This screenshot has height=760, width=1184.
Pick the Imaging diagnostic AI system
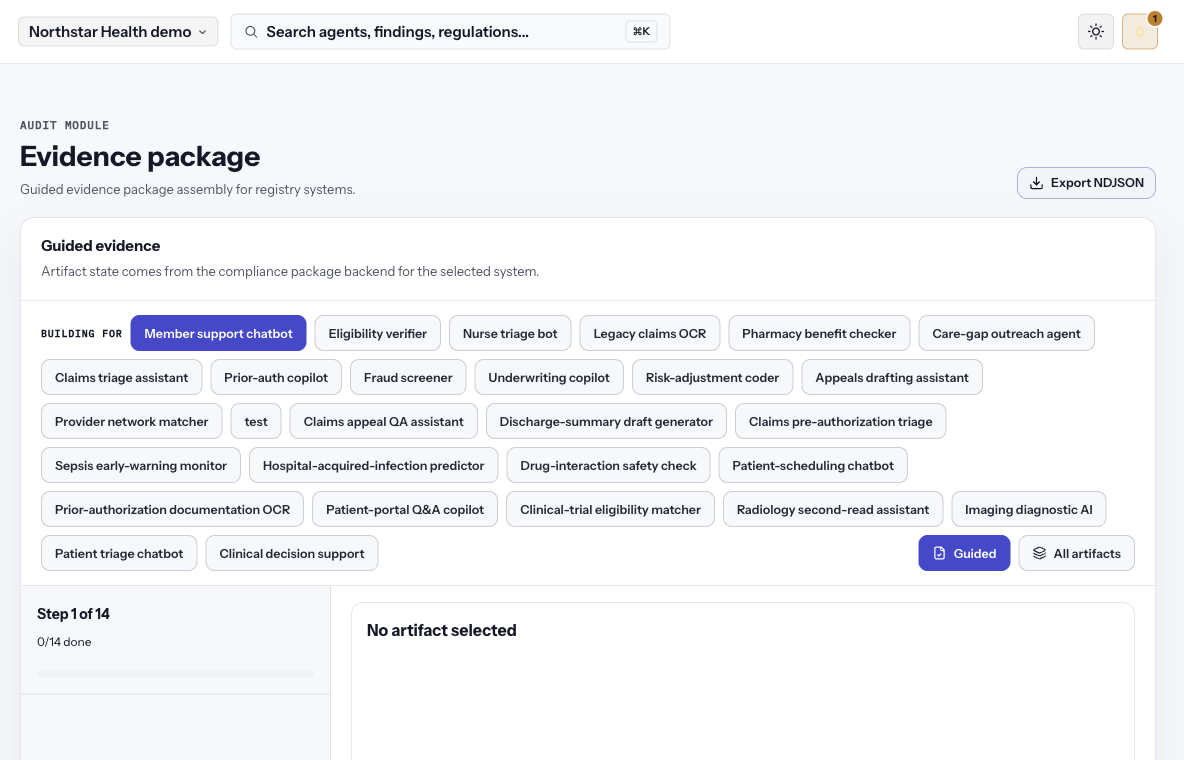click(1028, 509)
